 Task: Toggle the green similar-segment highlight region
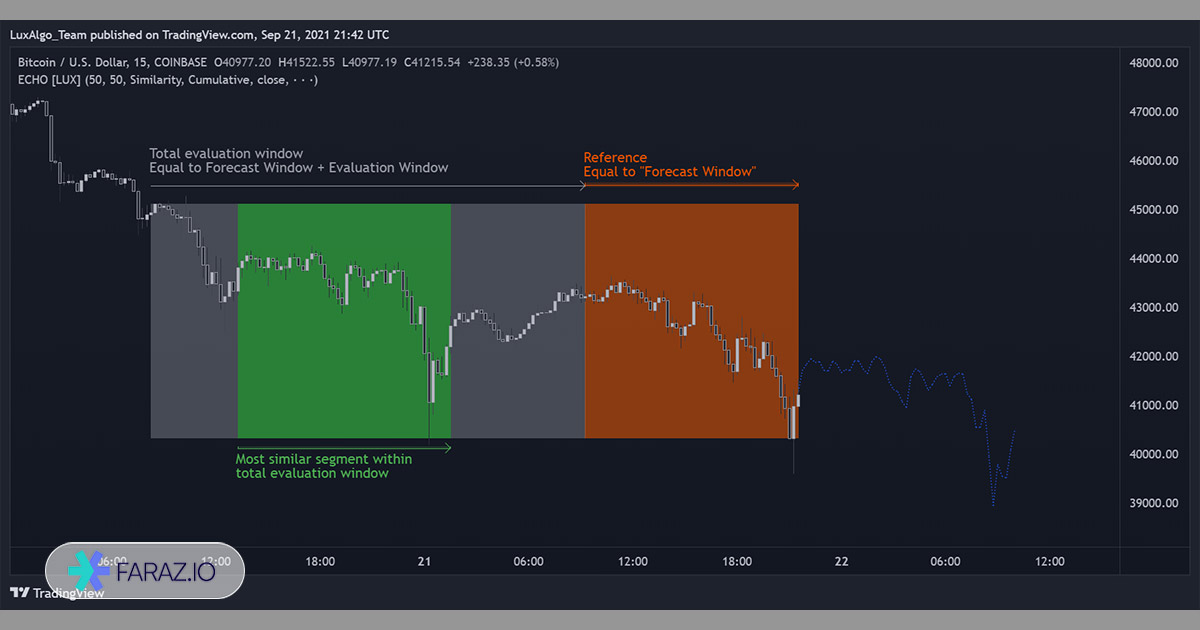(344, 320)
